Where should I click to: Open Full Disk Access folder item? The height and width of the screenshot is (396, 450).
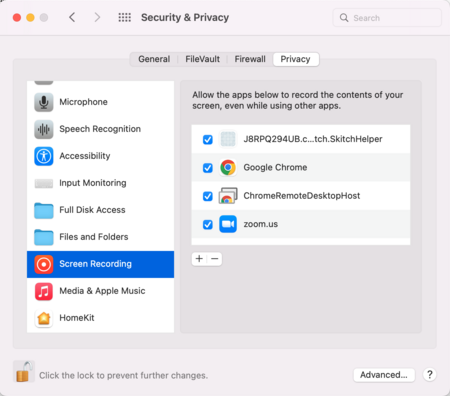[100, 210]
